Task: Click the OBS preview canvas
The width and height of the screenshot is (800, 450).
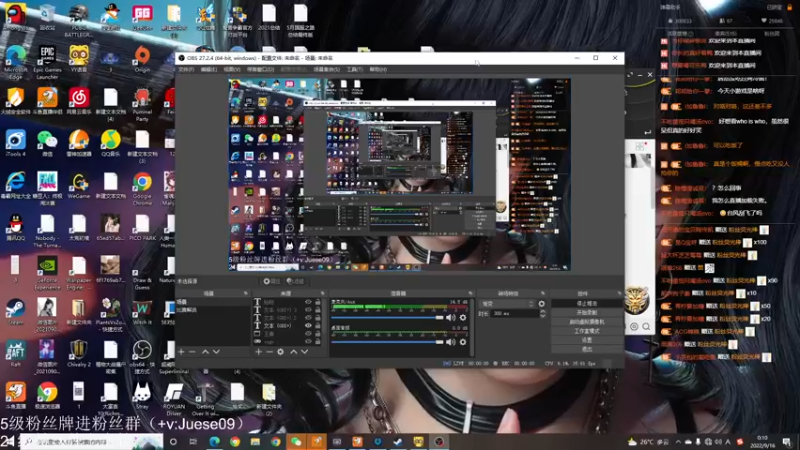Action: (x=399, y=174)
